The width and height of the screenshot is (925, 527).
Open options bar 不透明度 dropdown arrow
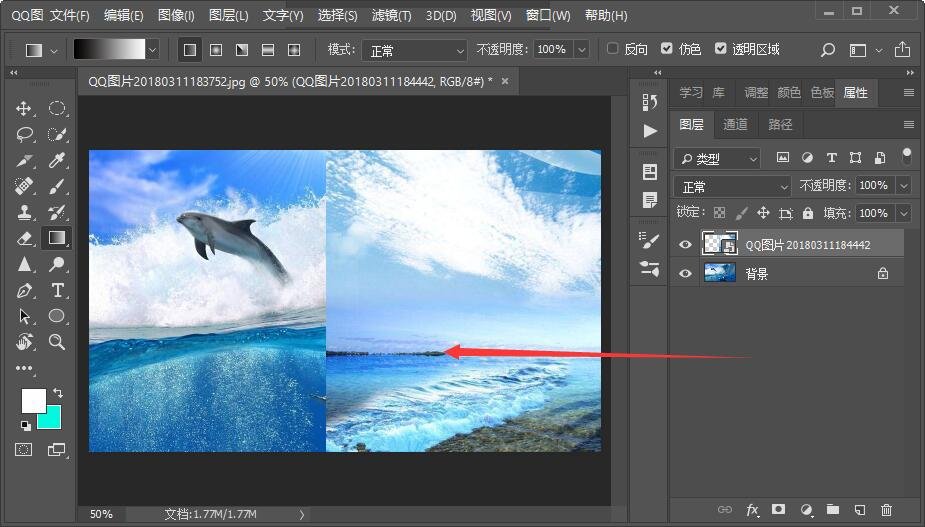coord(582,50)
